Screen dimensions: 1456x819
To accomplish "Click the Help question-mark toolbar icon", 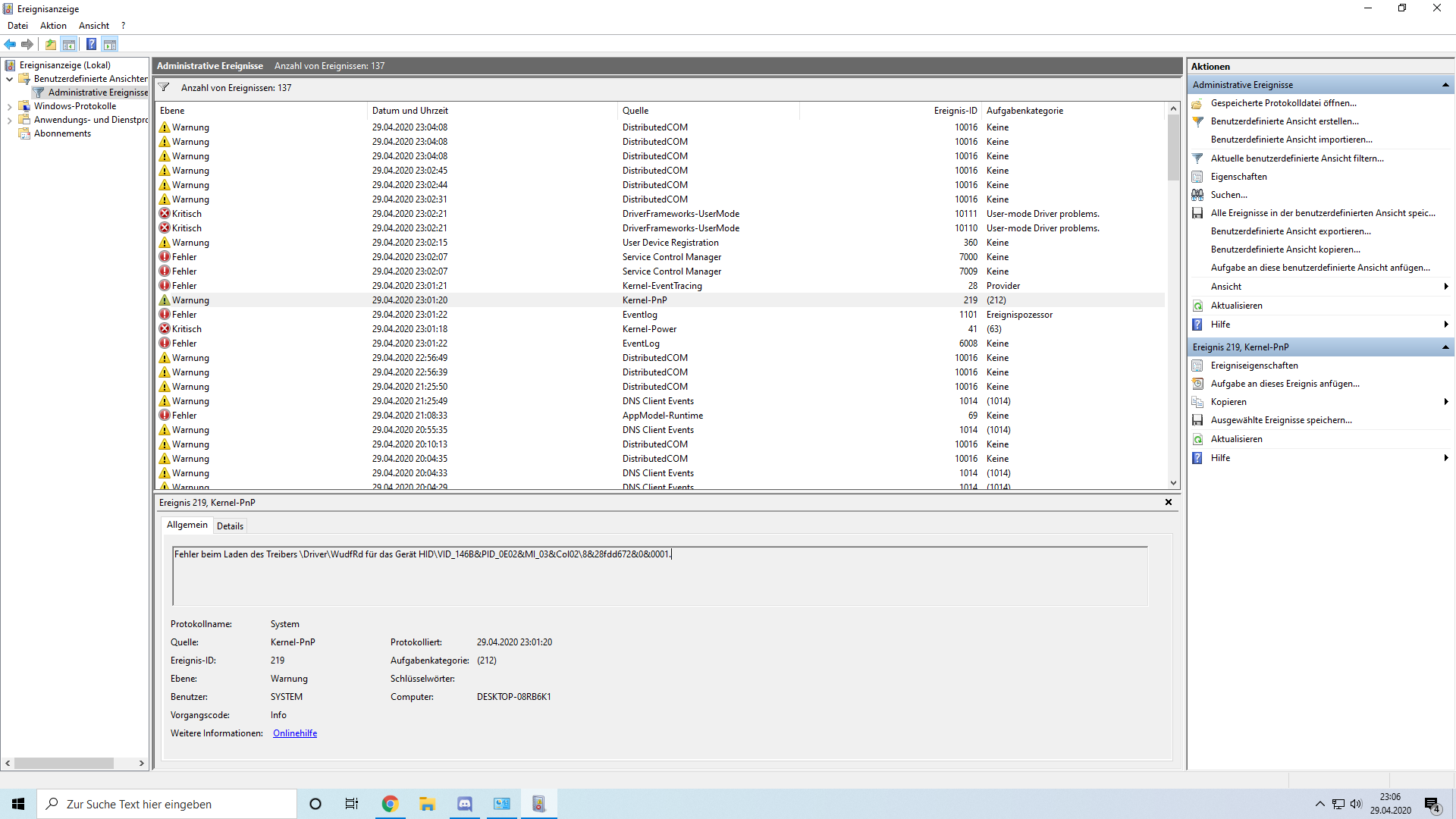I will (91, 44).
